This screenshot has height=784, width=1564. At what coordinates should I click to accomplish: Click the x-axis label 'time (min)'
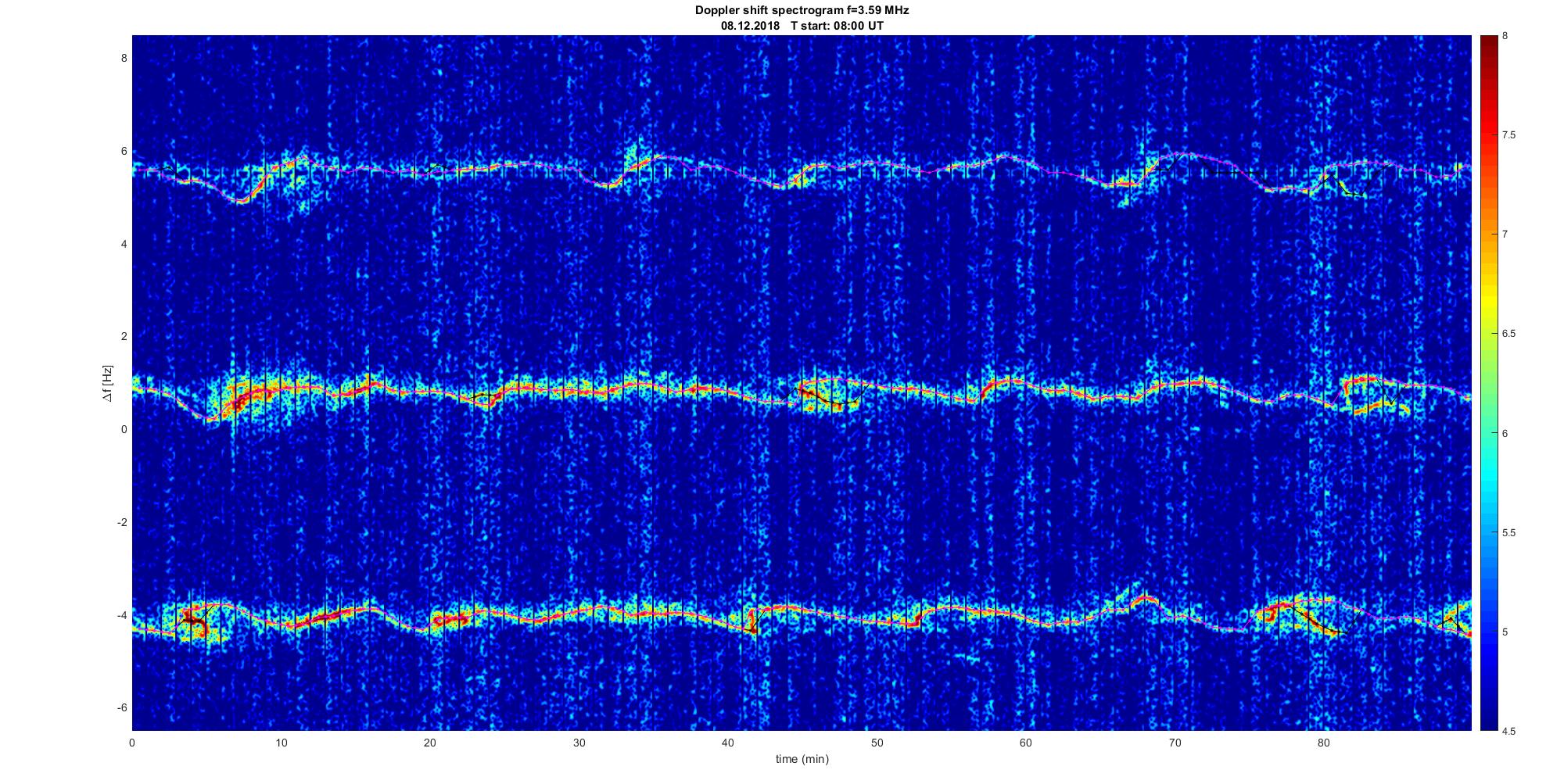tap(802, 759)
